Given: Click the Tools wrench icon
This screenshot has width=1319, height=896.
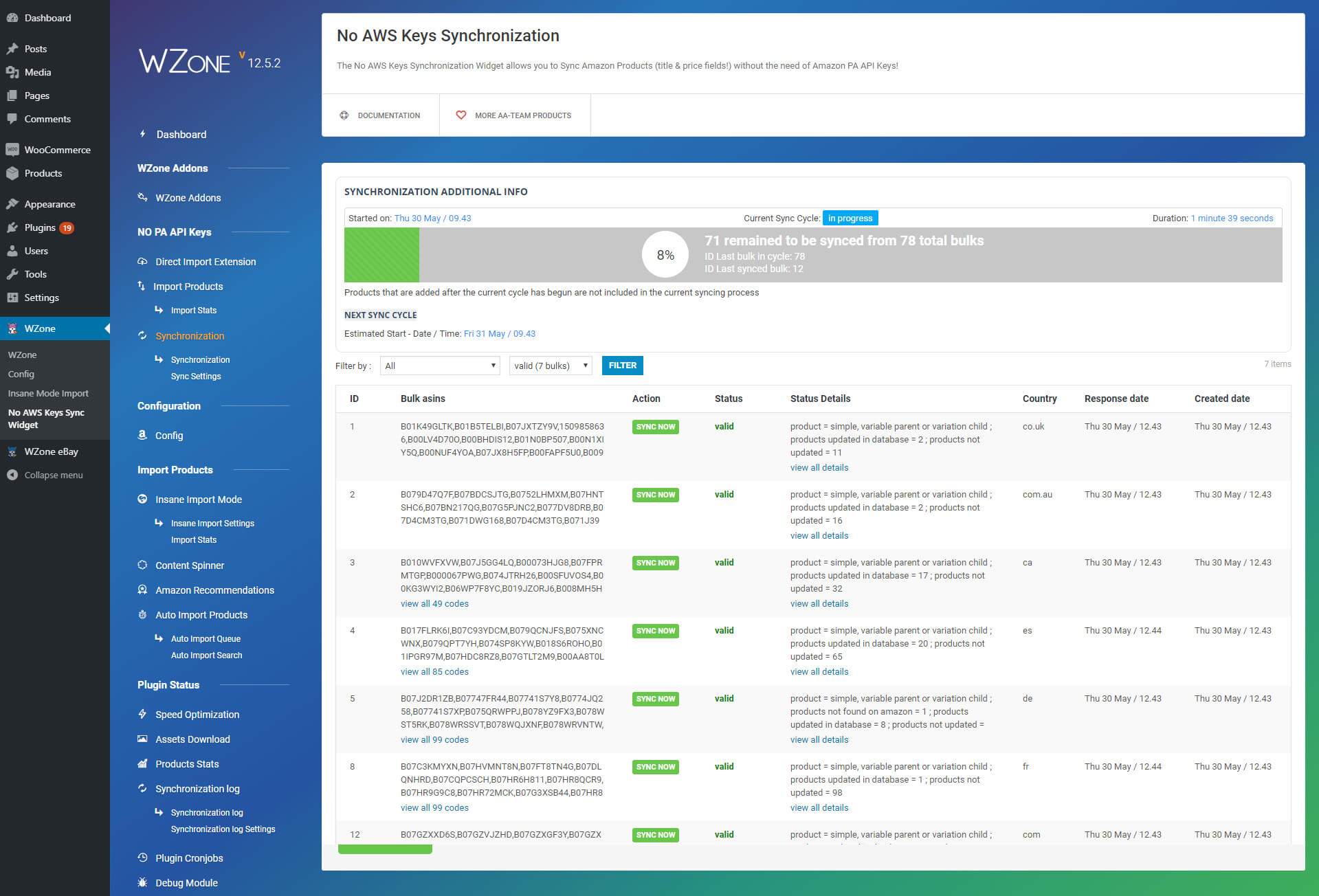Looking at the screenshot, I should point(12,274).
